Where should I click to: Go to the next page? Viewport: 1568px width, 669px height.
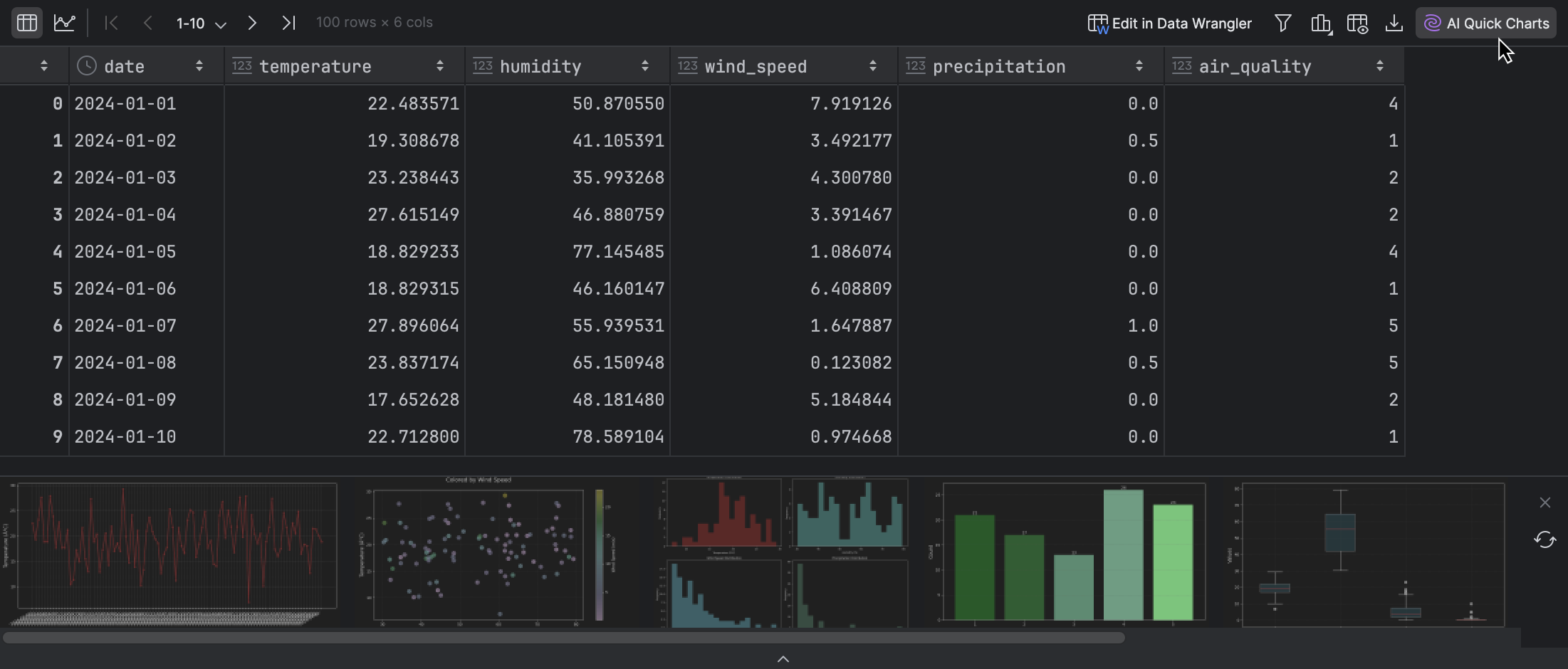252,22
